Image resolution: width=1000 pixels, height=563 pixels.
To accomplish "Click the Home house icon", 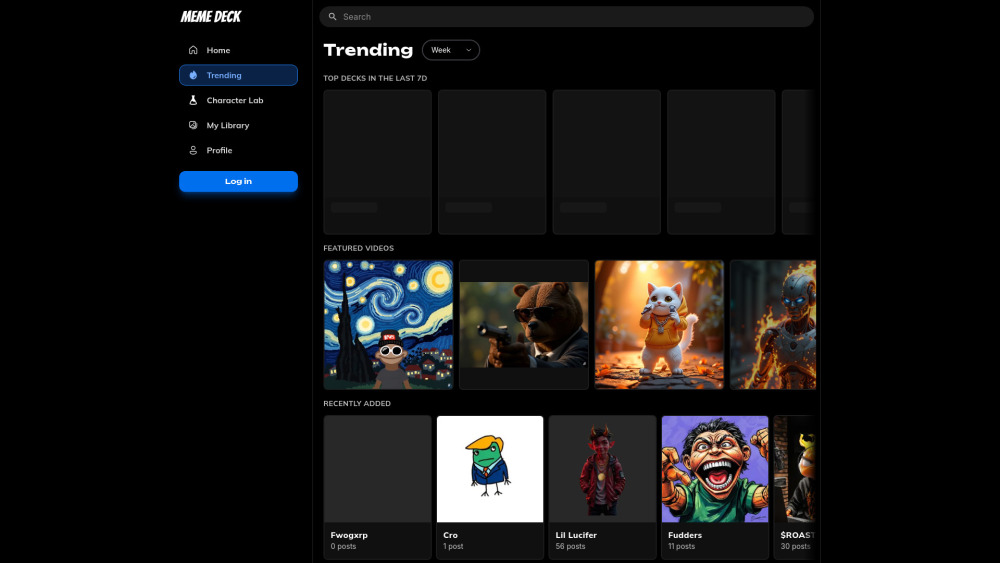I will coord(193,50).
